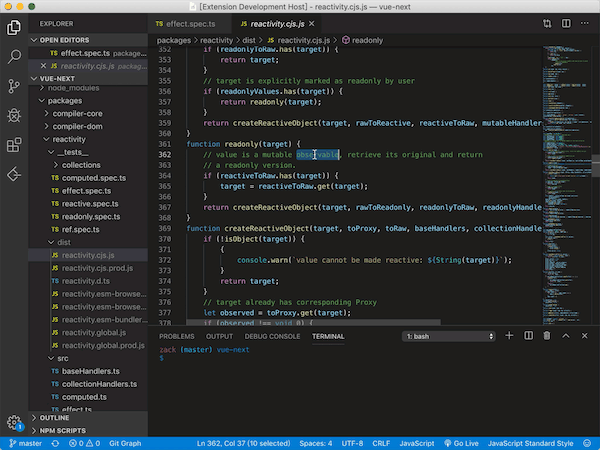Open the editor More Actions ellipsis

point(585,24)
